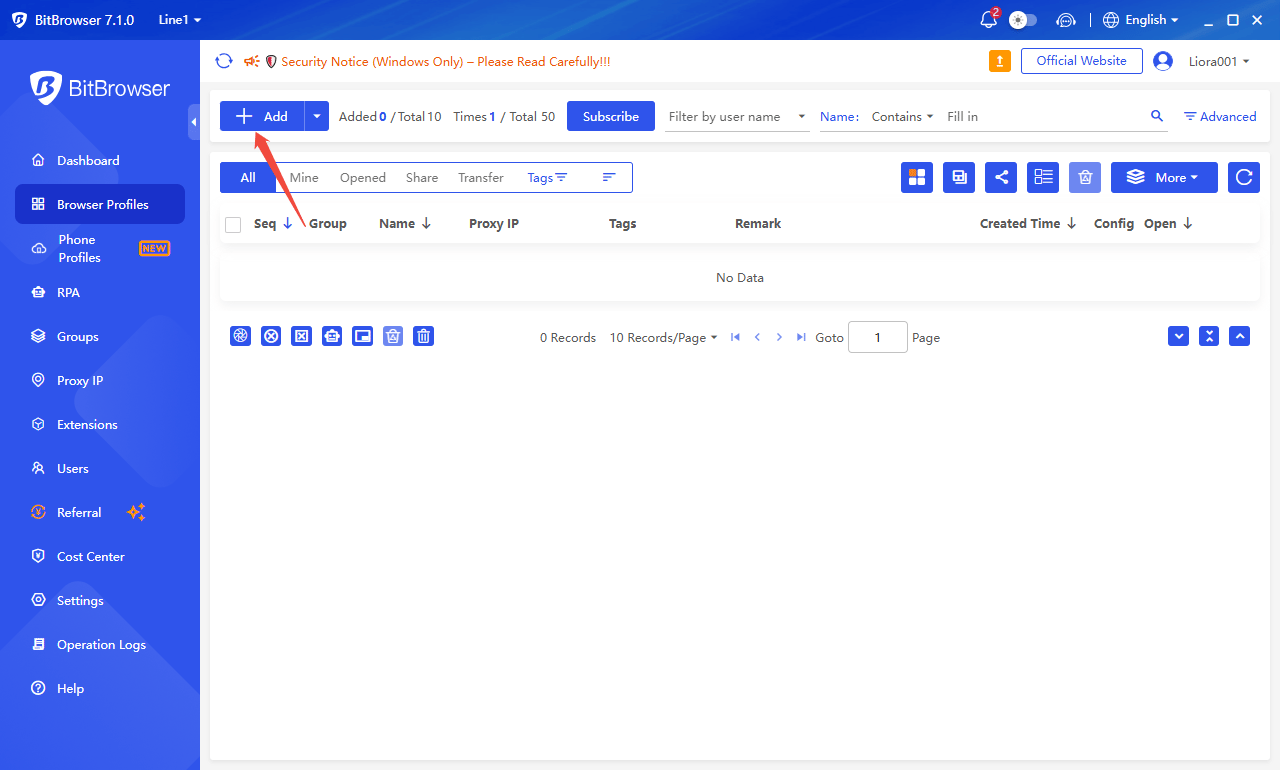Select the All tab
Image resolution: width=1280 pixels, height=770 pixels.
248,177
